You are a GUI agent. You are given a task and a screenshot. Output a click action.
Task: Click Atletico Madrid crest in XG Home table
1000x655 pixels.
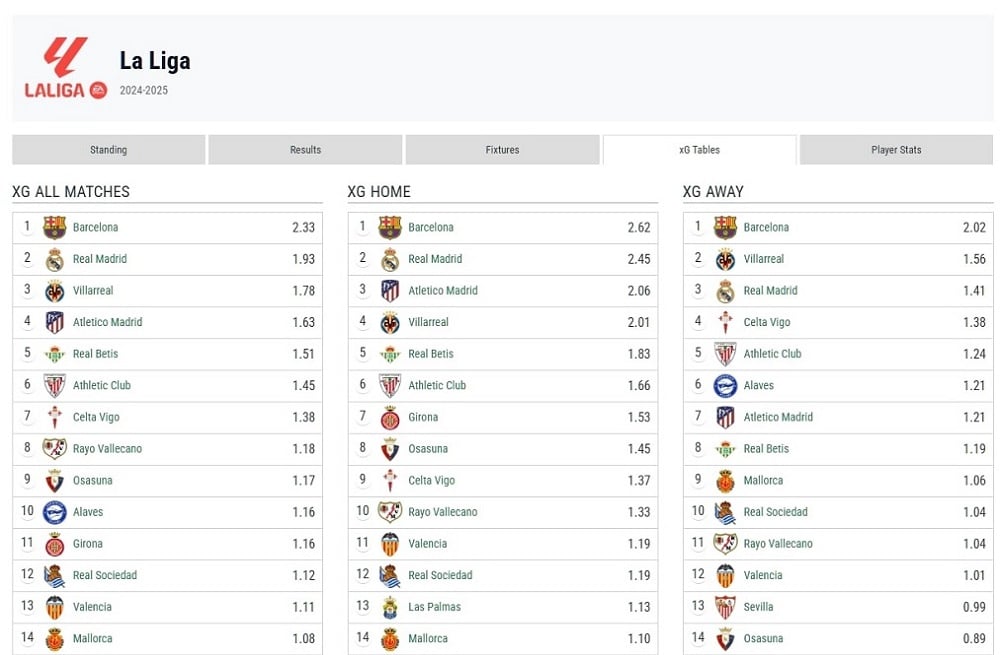click(390, 290)
